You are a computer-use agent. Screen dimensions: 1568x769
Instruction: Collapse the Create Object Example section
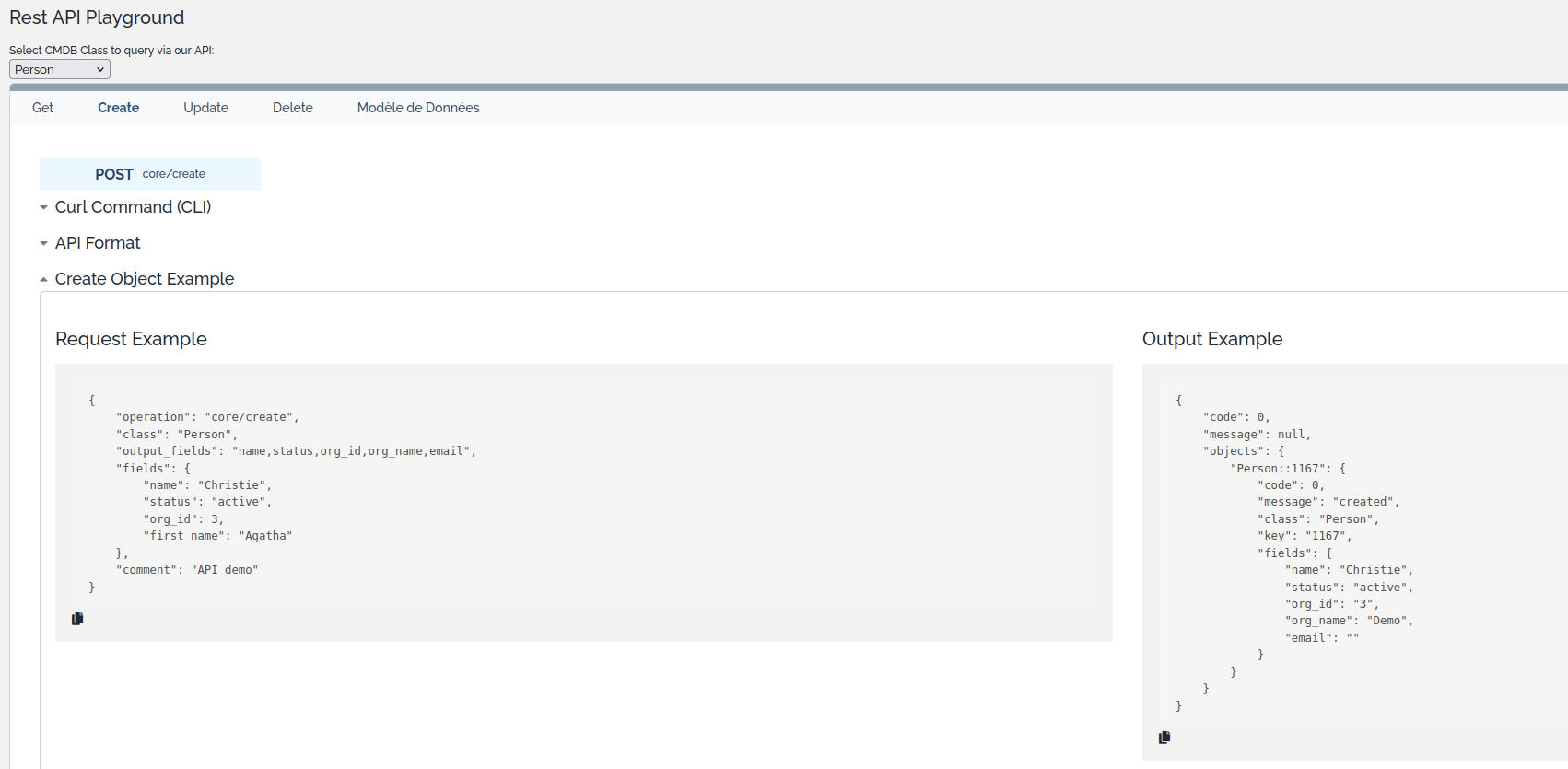[144, 279]
